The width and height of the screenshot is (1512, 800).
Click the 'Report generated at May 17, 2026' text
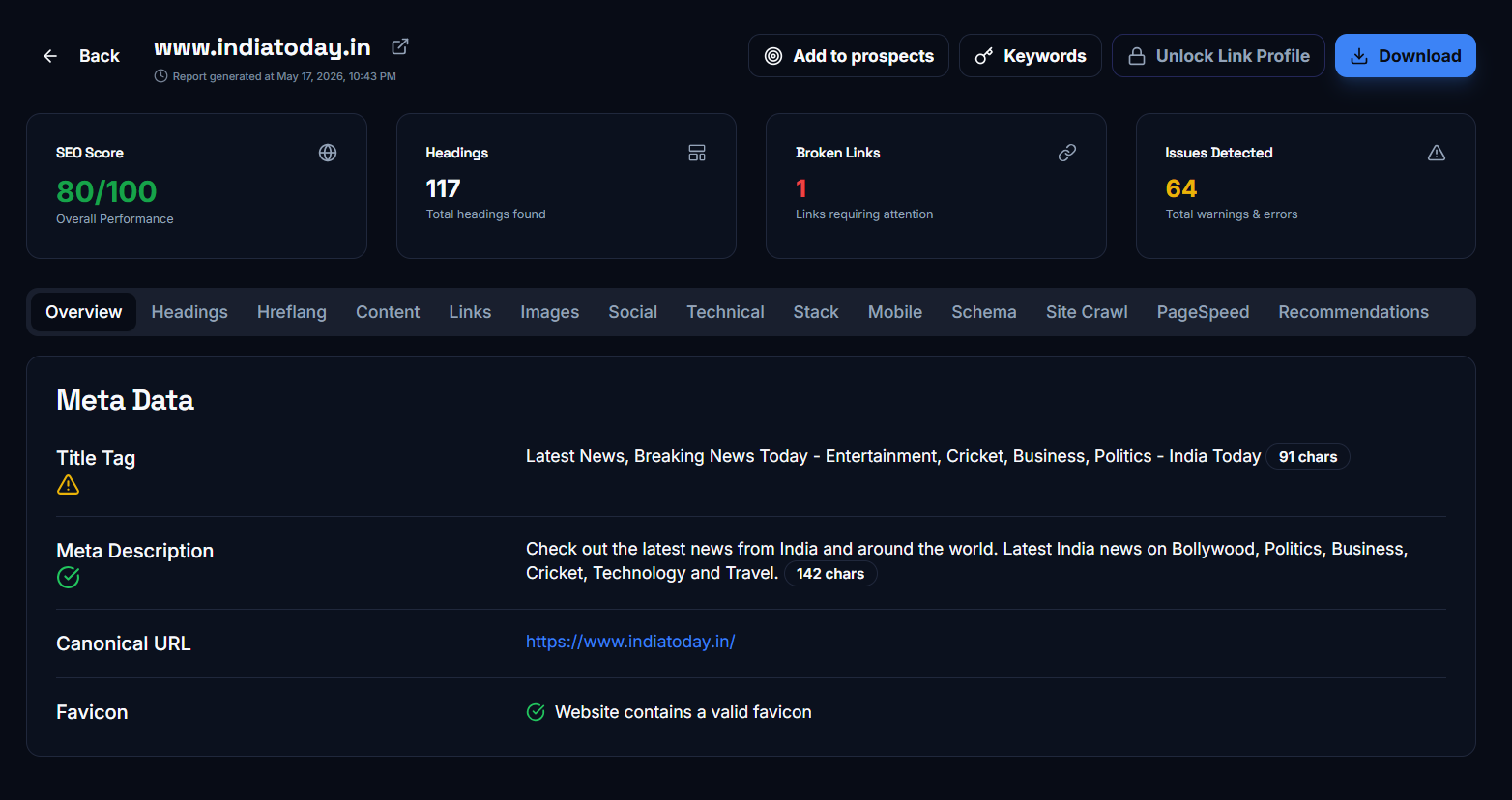[x=284, y=76]
